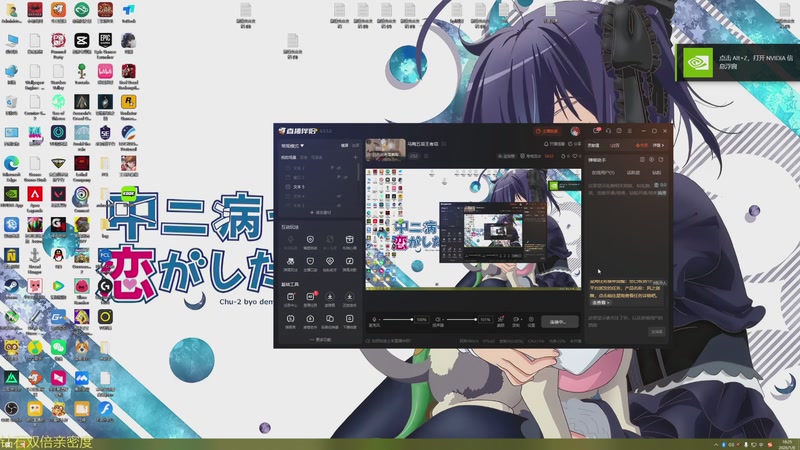Screen dimensions: 800x450
Task: Click the 分享 share link
Action: 574,144
